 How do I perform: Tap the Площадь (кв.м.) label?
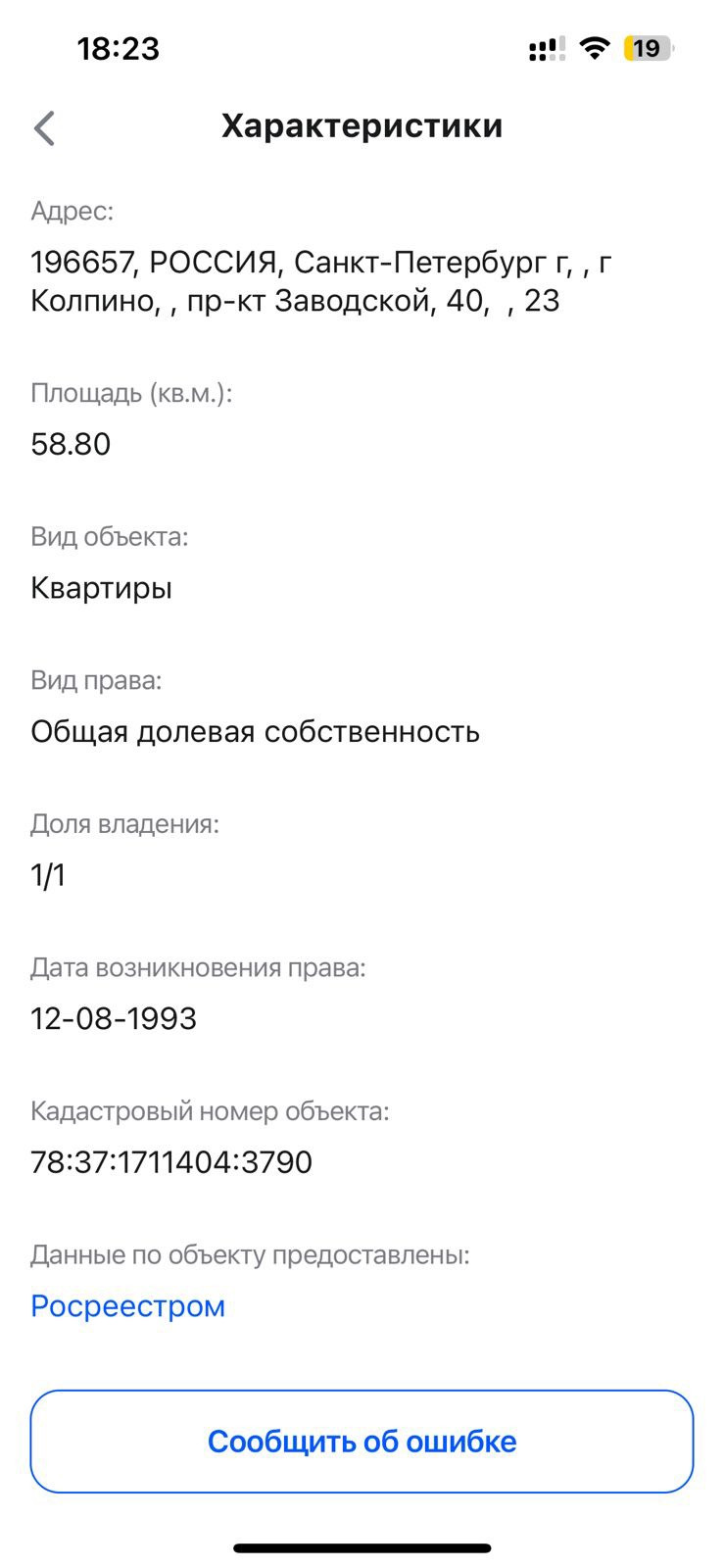[x=131, y=393]
